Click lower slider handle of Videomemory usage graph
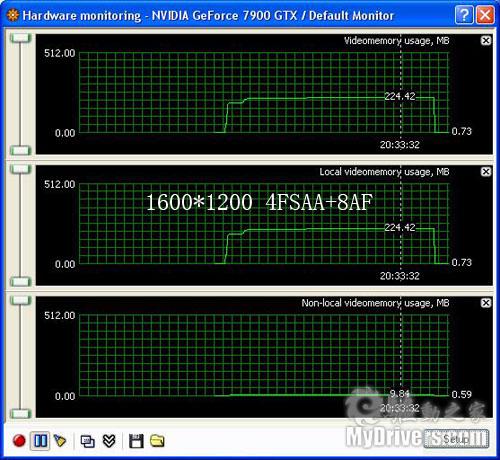This screenshot has height=460, width=500. tap(20, 150)
